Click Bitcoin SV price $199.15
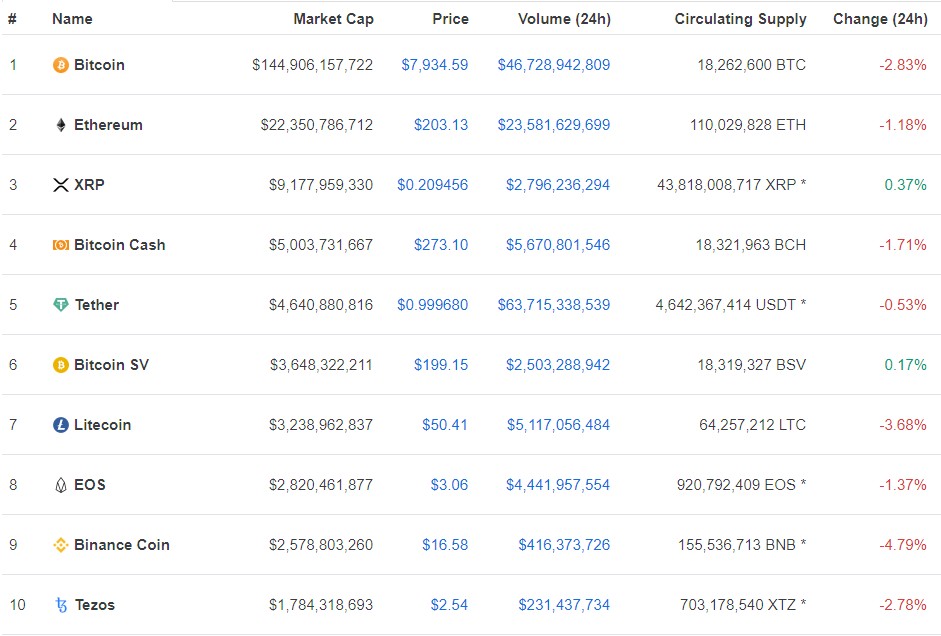 [x=441, y=365]
